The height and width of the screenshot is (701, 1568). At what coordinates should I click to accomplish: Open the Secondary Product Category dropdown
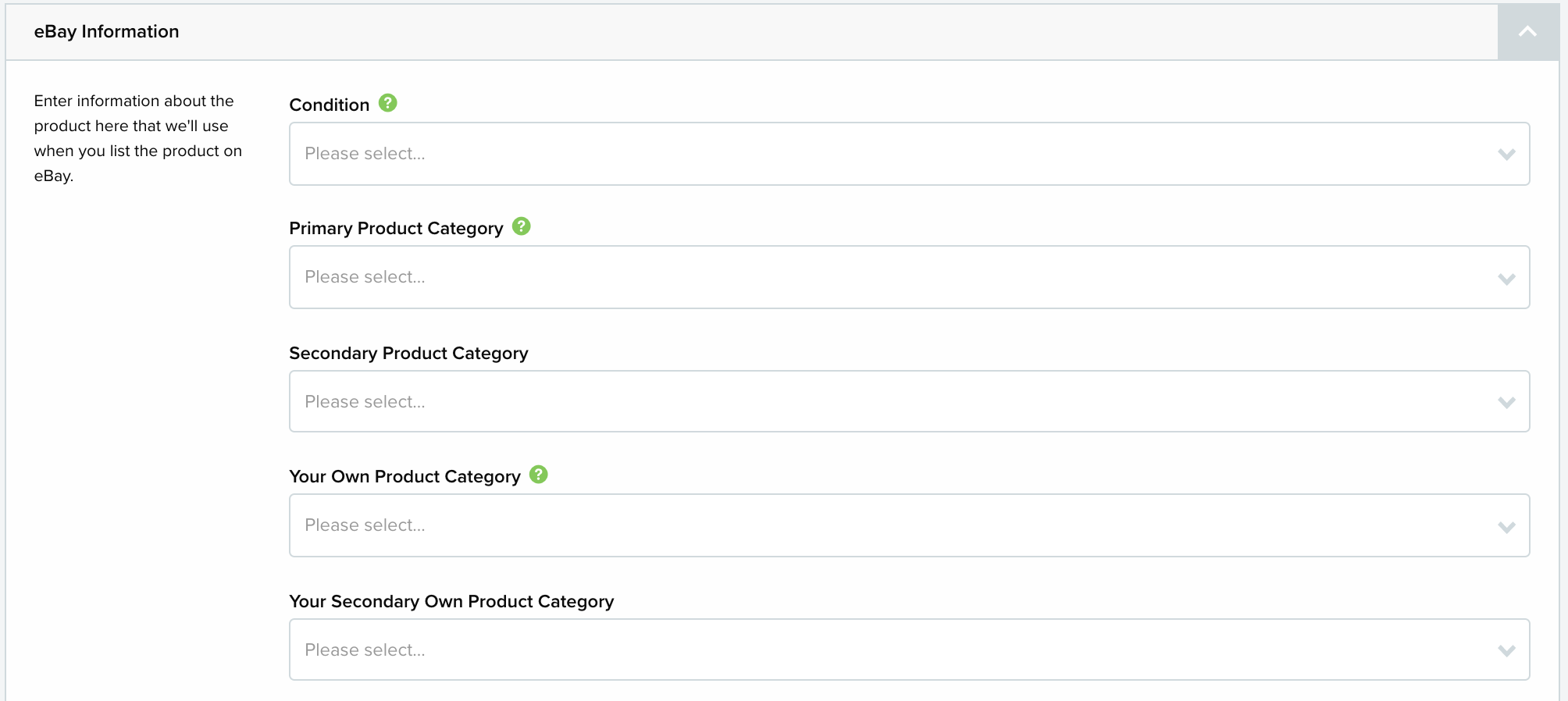pyautogui.click(x=909, y=401)
